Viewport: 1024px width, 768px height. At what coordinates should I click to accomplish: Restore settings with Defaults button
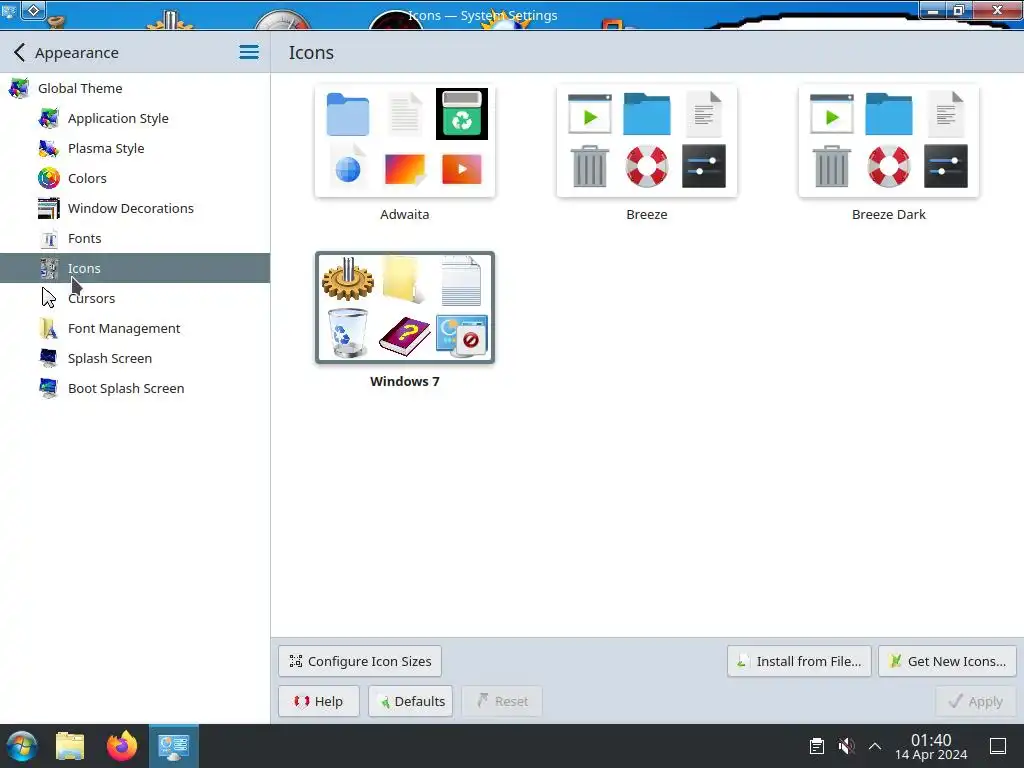click(411, 701)
